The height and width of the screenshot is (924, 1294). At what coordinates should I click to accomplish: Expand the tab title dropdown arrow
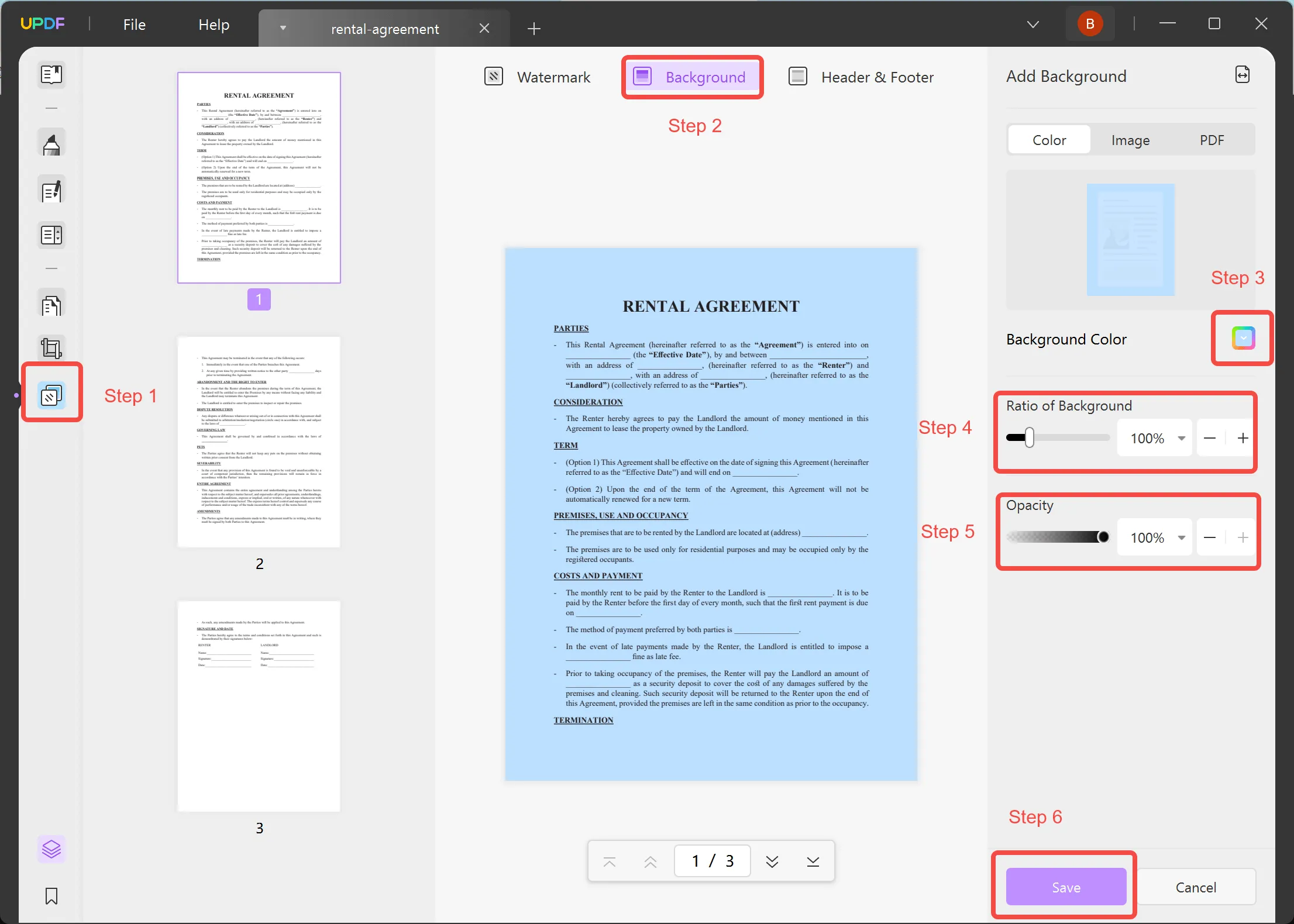point(283,28)
